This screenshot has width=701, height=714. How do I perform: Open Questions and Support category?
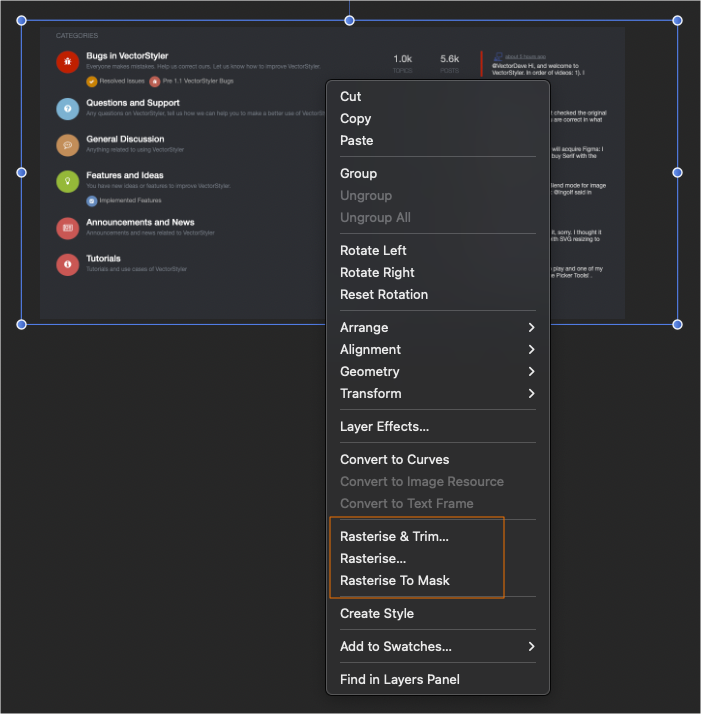point(133,103)
